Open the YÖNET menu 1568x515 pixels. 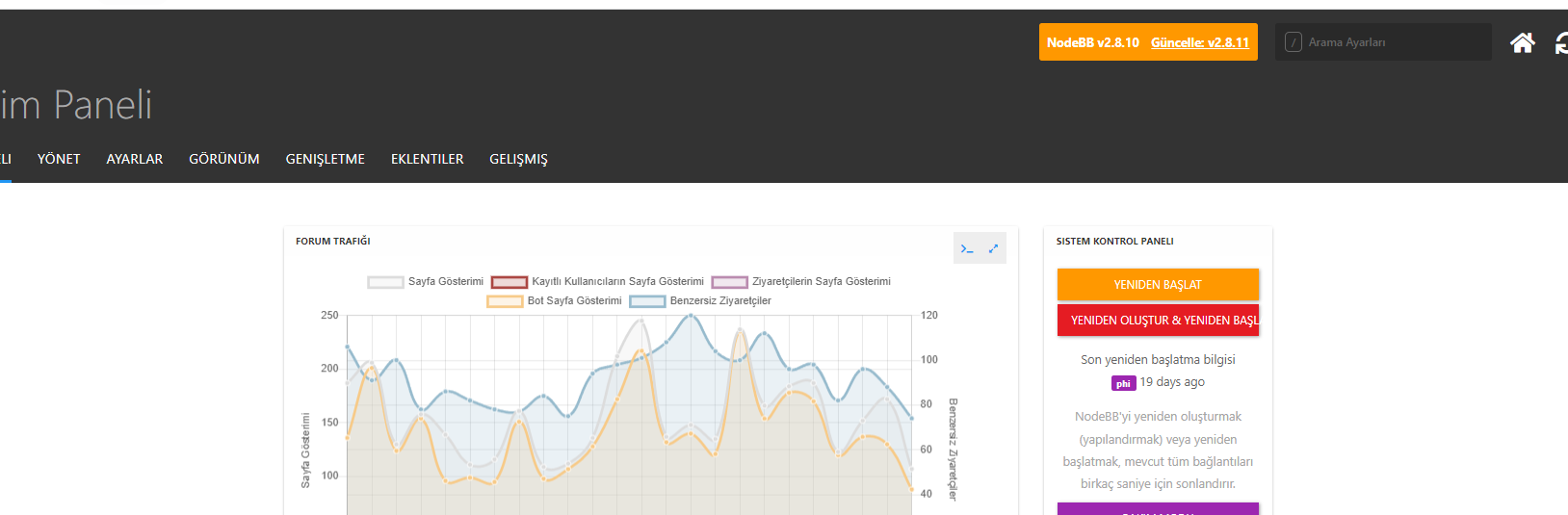[x=59, y=159]
